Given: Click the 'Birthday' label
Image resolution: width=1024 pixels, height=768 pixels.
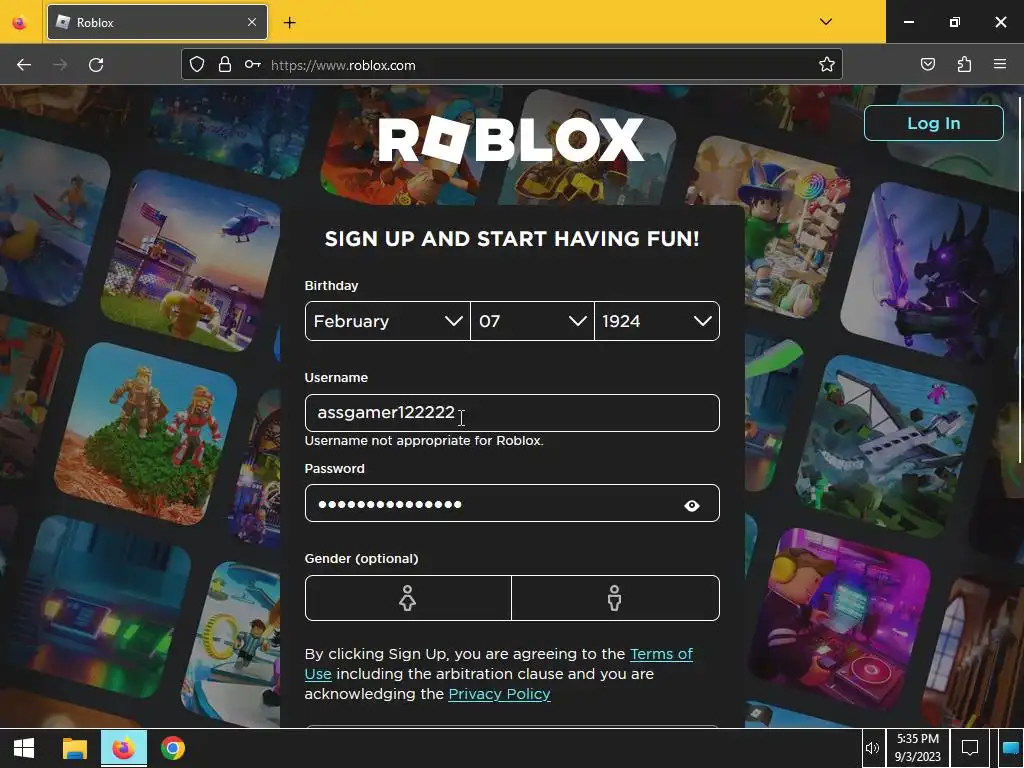Looking at the screenshot, I should 331,285.
